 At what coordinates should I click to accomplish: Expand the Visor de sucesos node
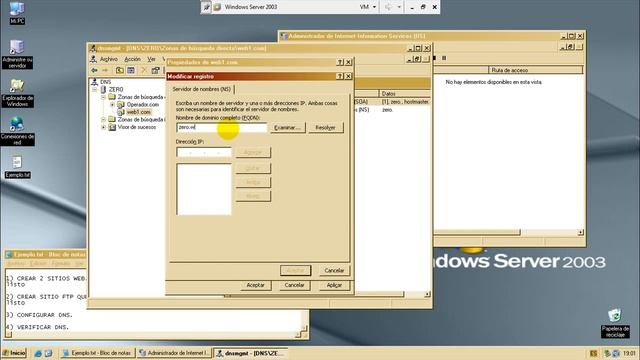[103, 127]
